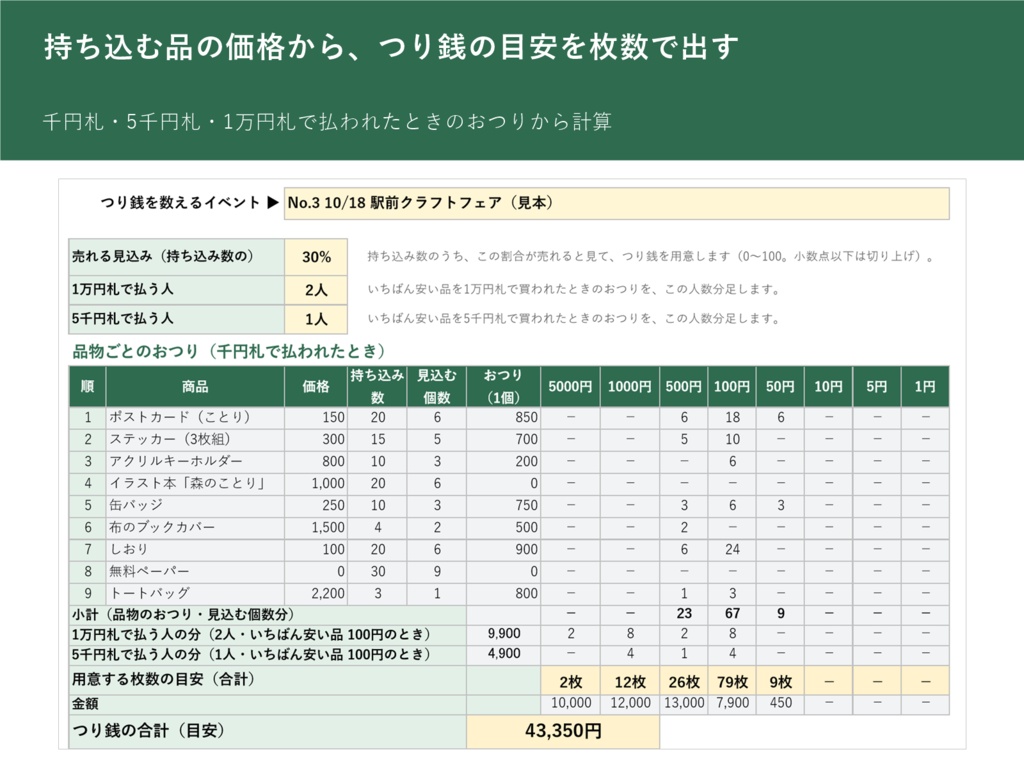Click the '2人' cell for 1万円札で払う人
Screen dimensions: 1024x768
tap(316, 290)
